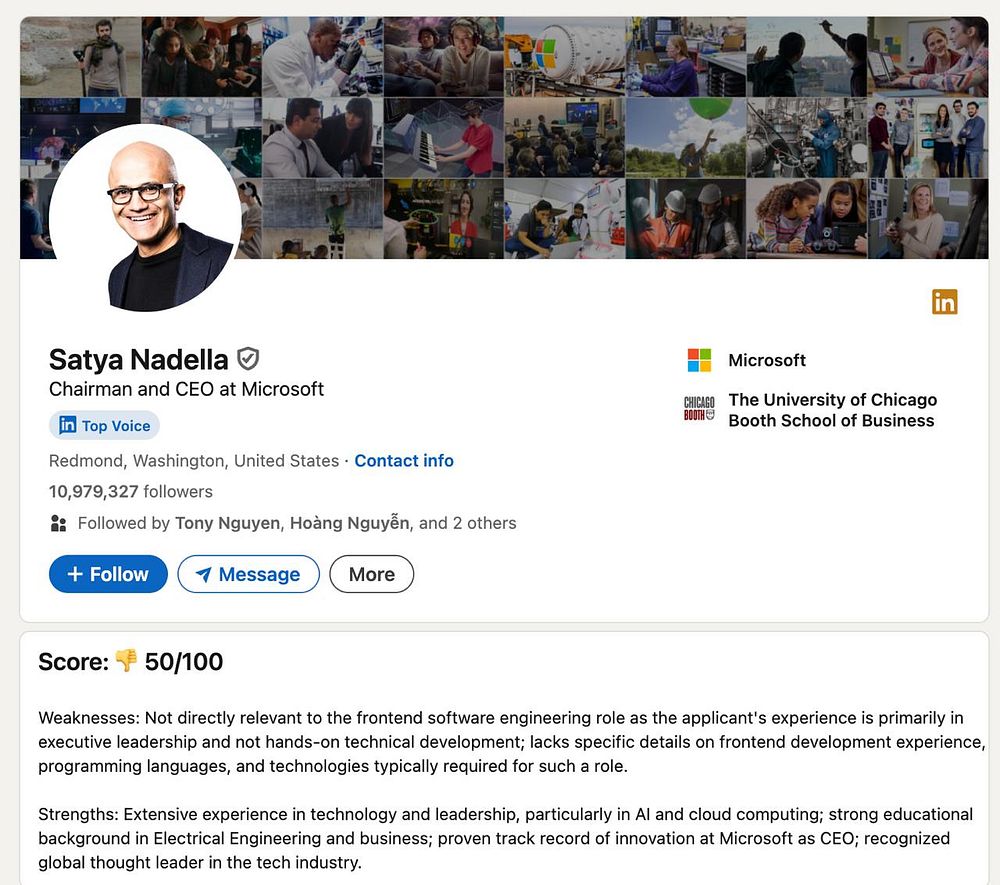This screenshot has height=885, width=1000.
Task: Click the Microsoft logo icon
Action: pos(699,360)
